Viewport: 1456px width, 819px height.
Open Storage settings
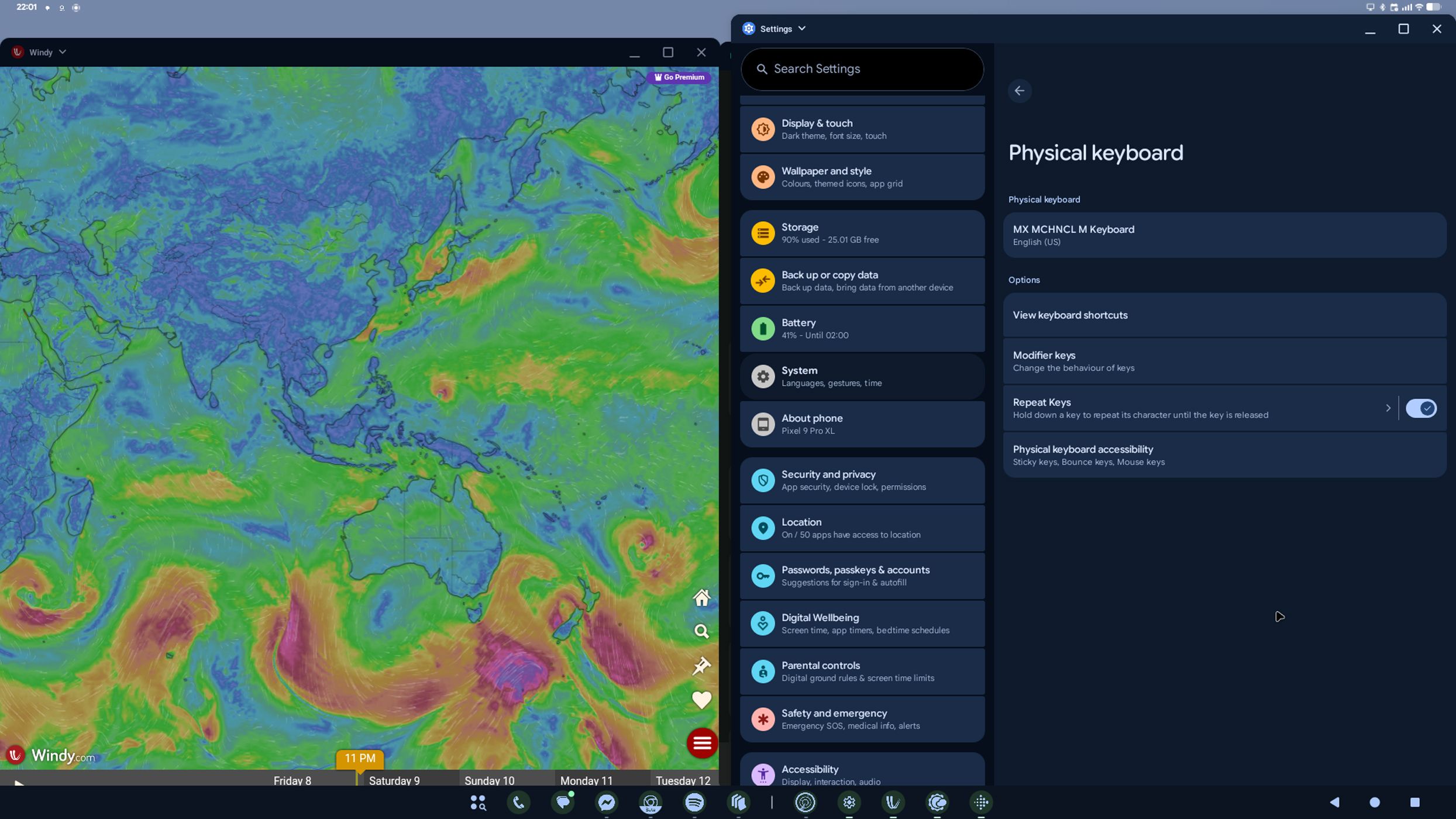[862, 233]
